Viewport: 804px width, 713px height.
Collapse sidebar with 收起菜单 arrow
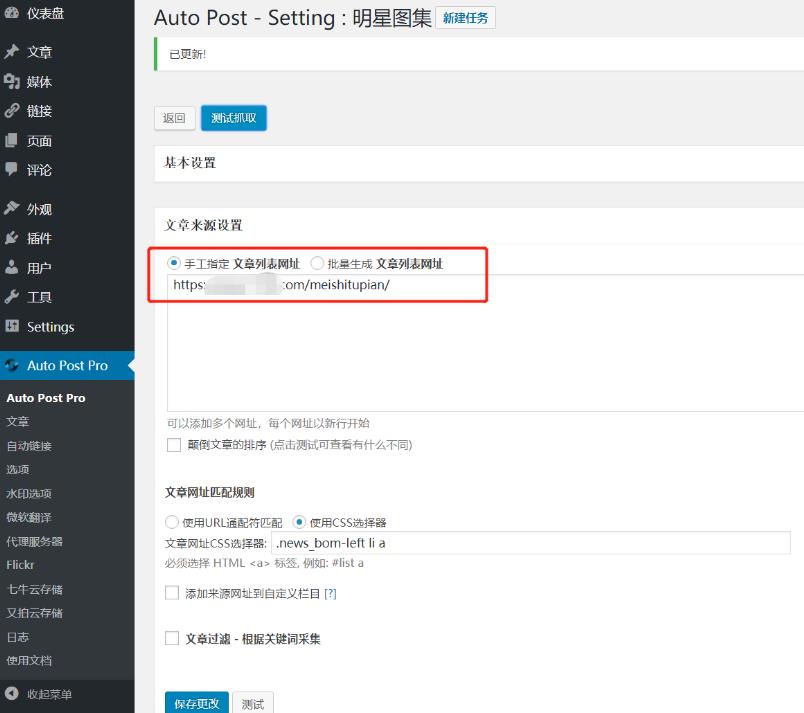pyautogui.click(x=12, y=694)
